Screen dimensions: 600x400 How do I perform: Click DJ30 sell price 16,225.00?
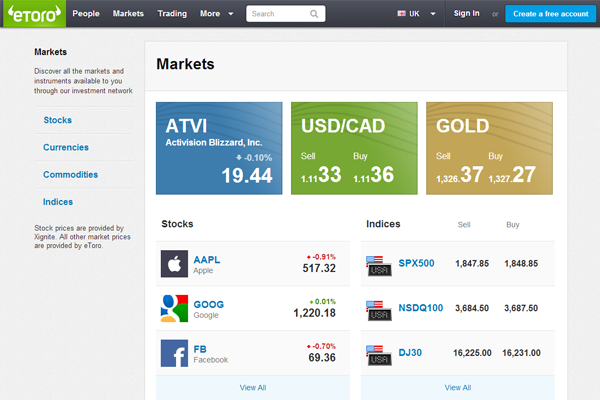pos(472,353)
